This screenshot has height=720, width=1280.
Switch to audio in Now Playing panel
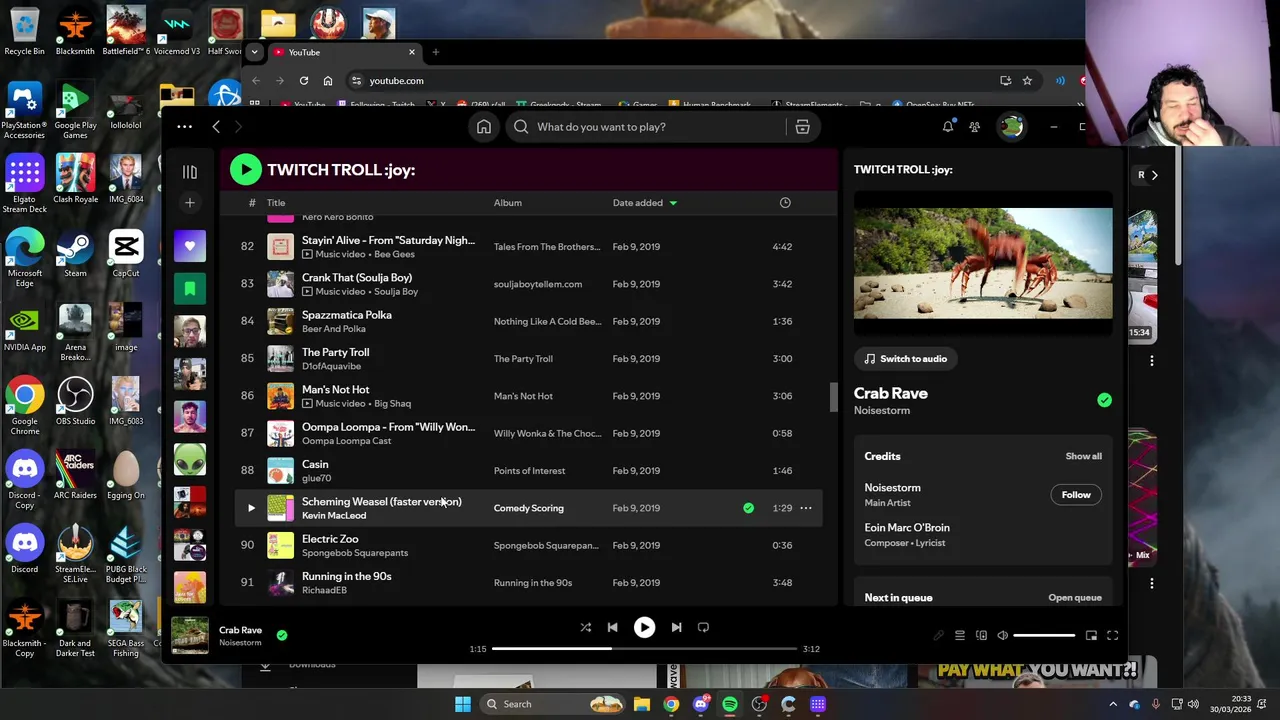coord(906,359)
